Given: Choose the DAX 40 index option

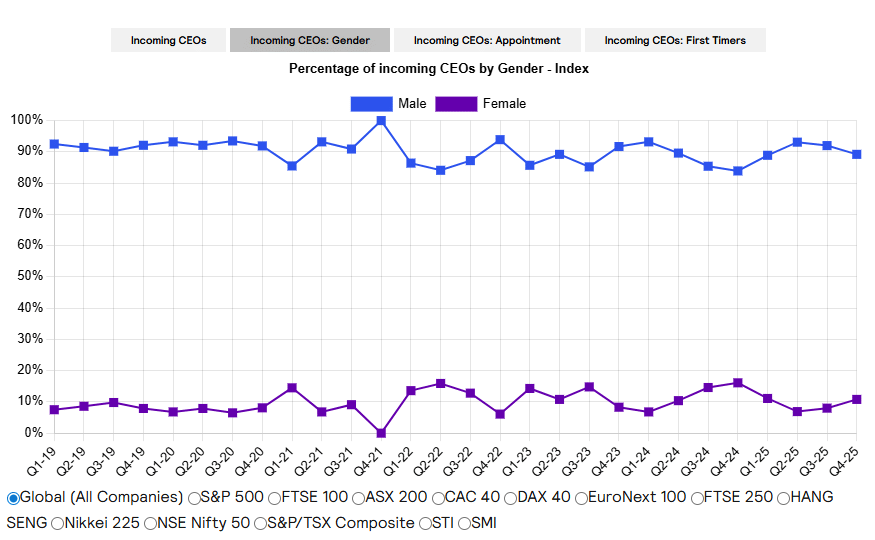Looking at the screenshot, I should pyautogui.click(x=510, y=498).
